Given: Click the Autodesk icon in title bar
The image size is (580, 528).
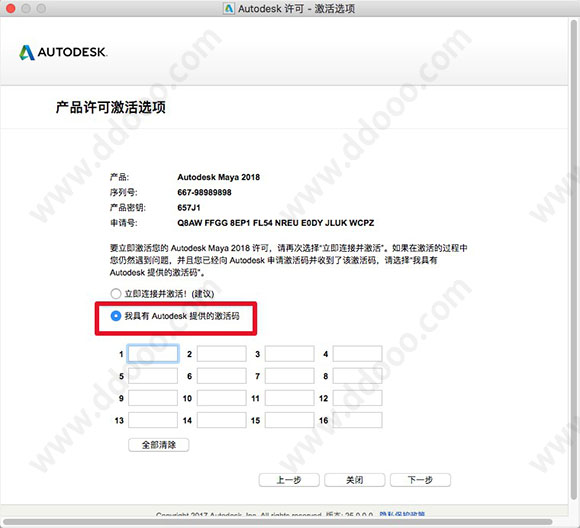Looking at the screenshot, I should (x=229, y=8).
